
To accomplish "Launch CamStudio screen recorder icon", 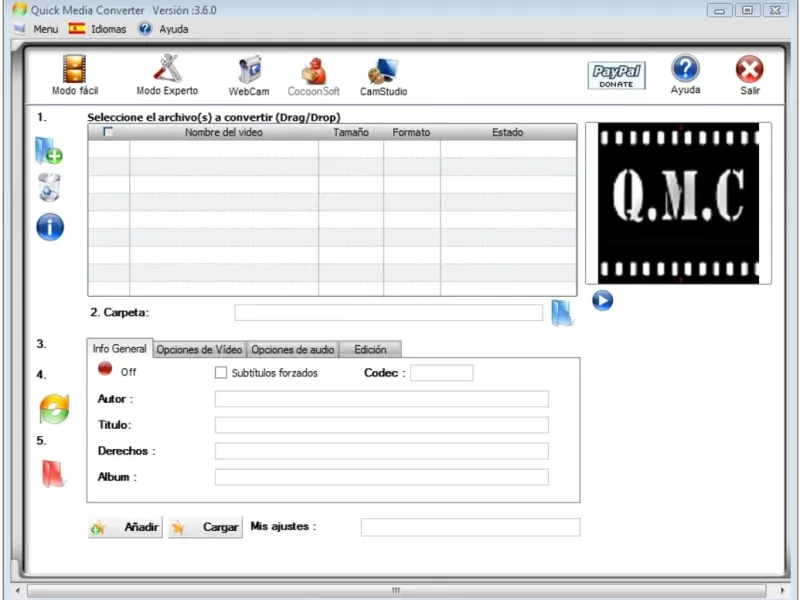I will tap(383, 71).
